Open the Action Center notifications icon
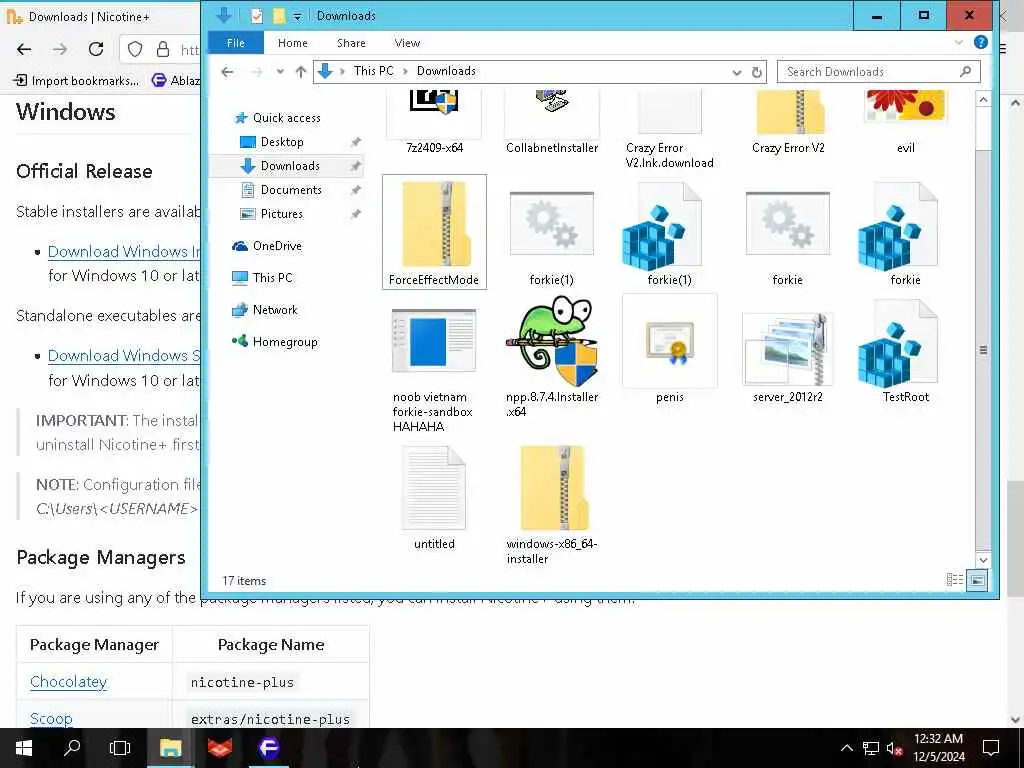Screen dimensions: 1024x768 coord(991,748)
